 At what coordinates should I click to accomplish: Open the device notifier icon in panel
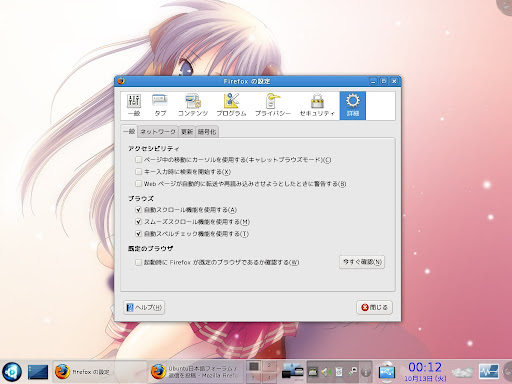tap(293, 371)
